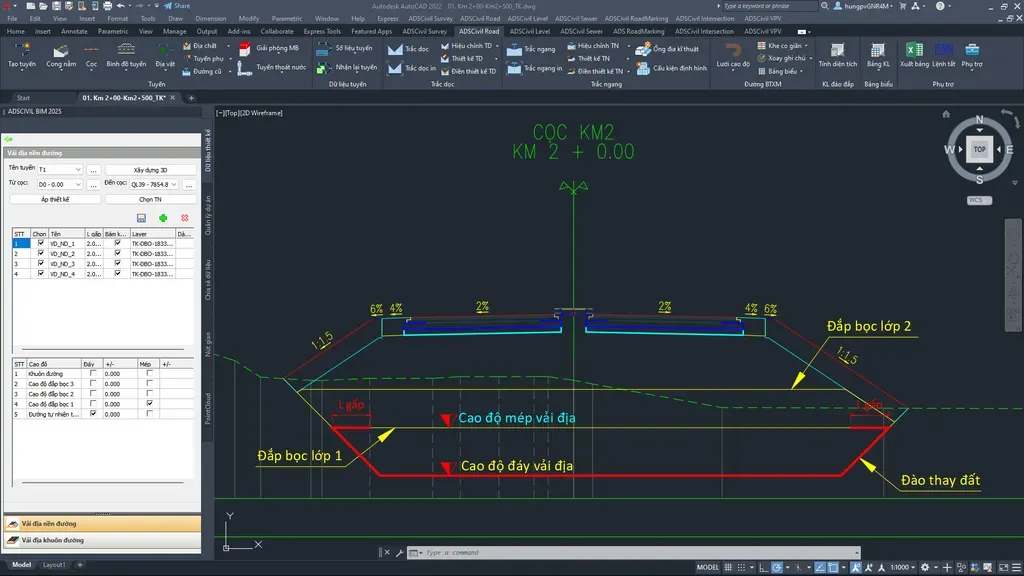Uncheck Chọn for row VD_ND_1

pyautogui.click(x=40, y=244)
